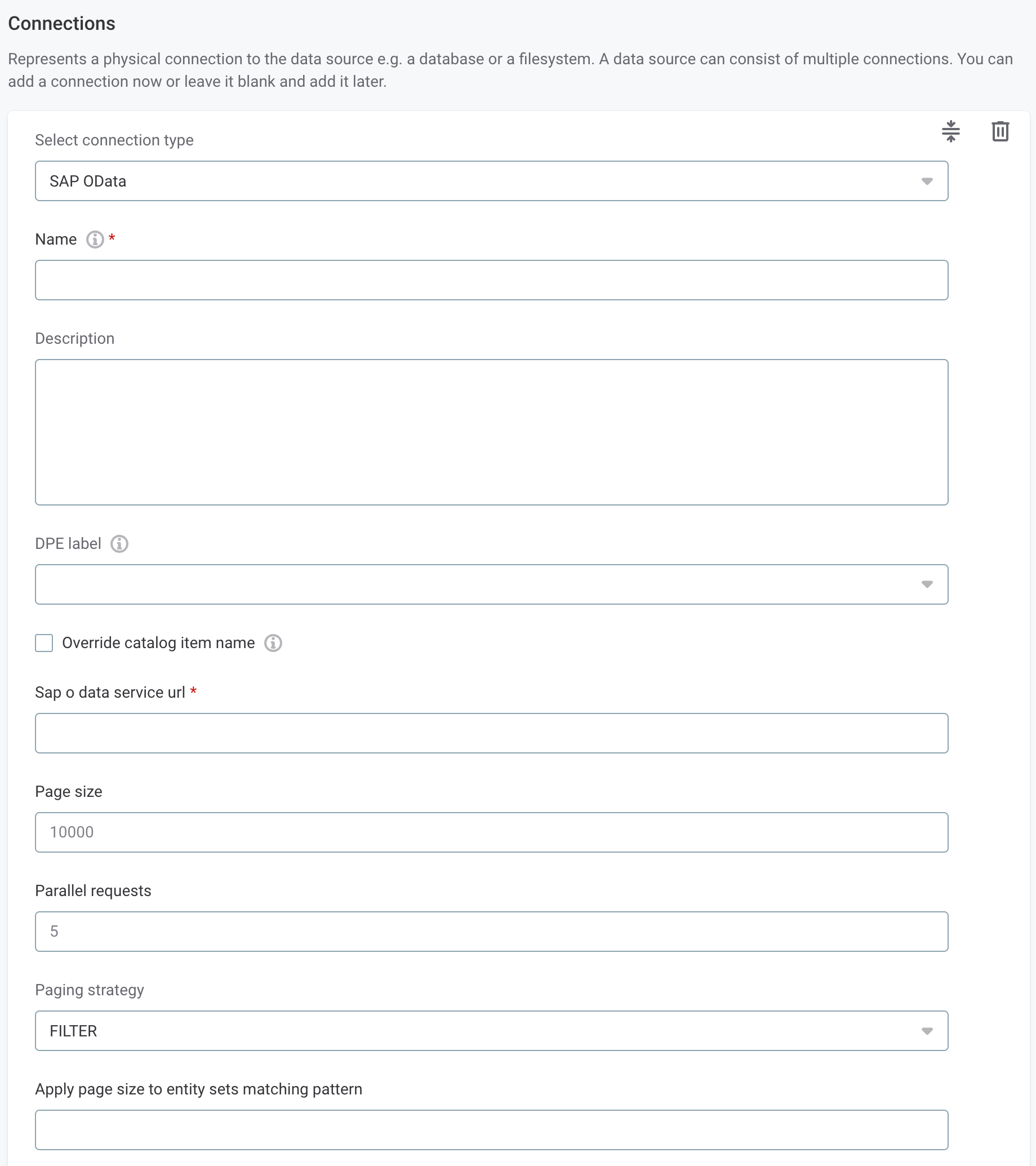This screenshot has width=1036, height=1166.
Task: Collapse the connection panel with the collapse icon
Action: pos(950,131)
